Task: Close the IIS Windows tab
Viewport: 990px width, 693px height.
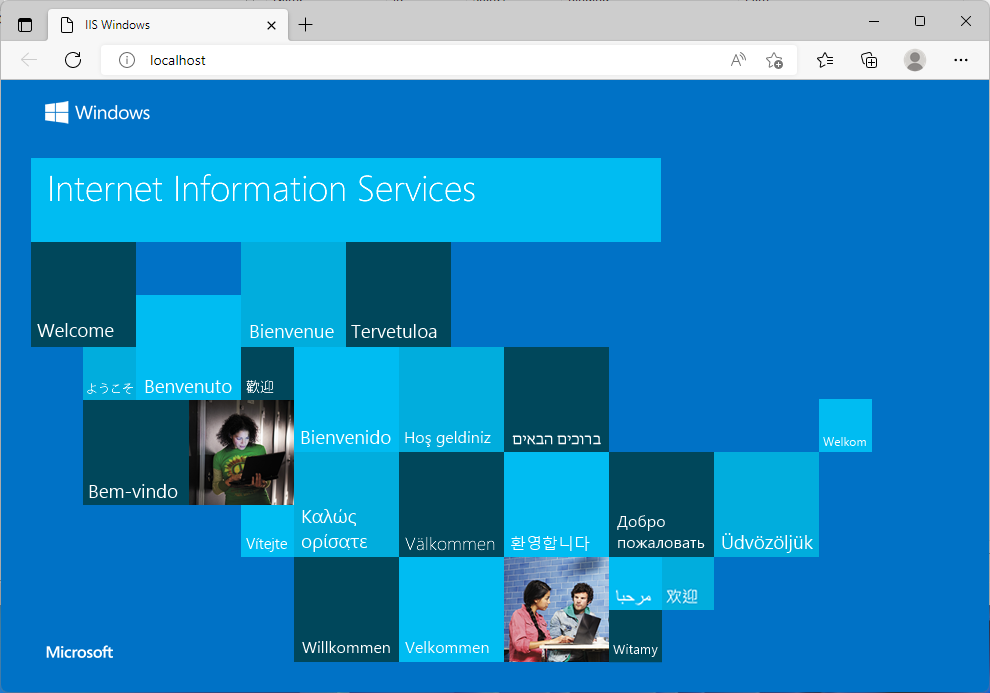Action: coord(271,25)
